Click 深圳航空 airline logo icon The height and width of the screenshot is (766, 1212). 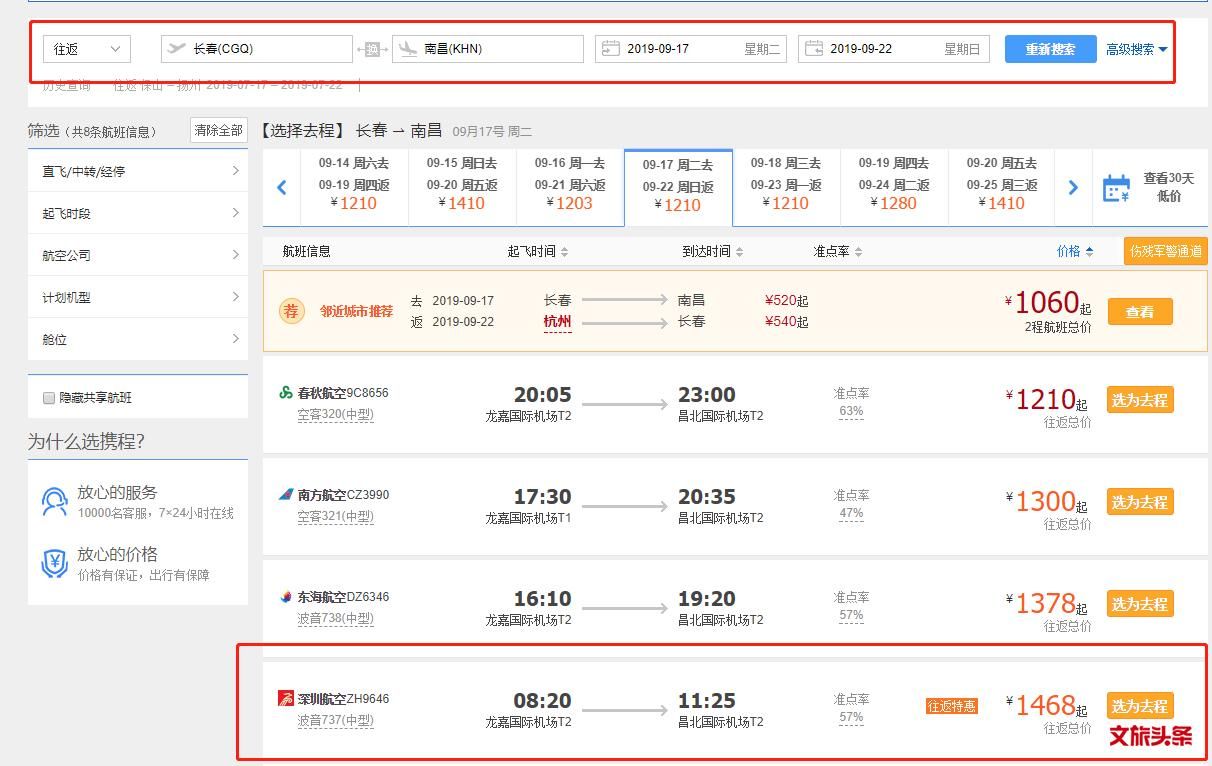pos(286,698)
